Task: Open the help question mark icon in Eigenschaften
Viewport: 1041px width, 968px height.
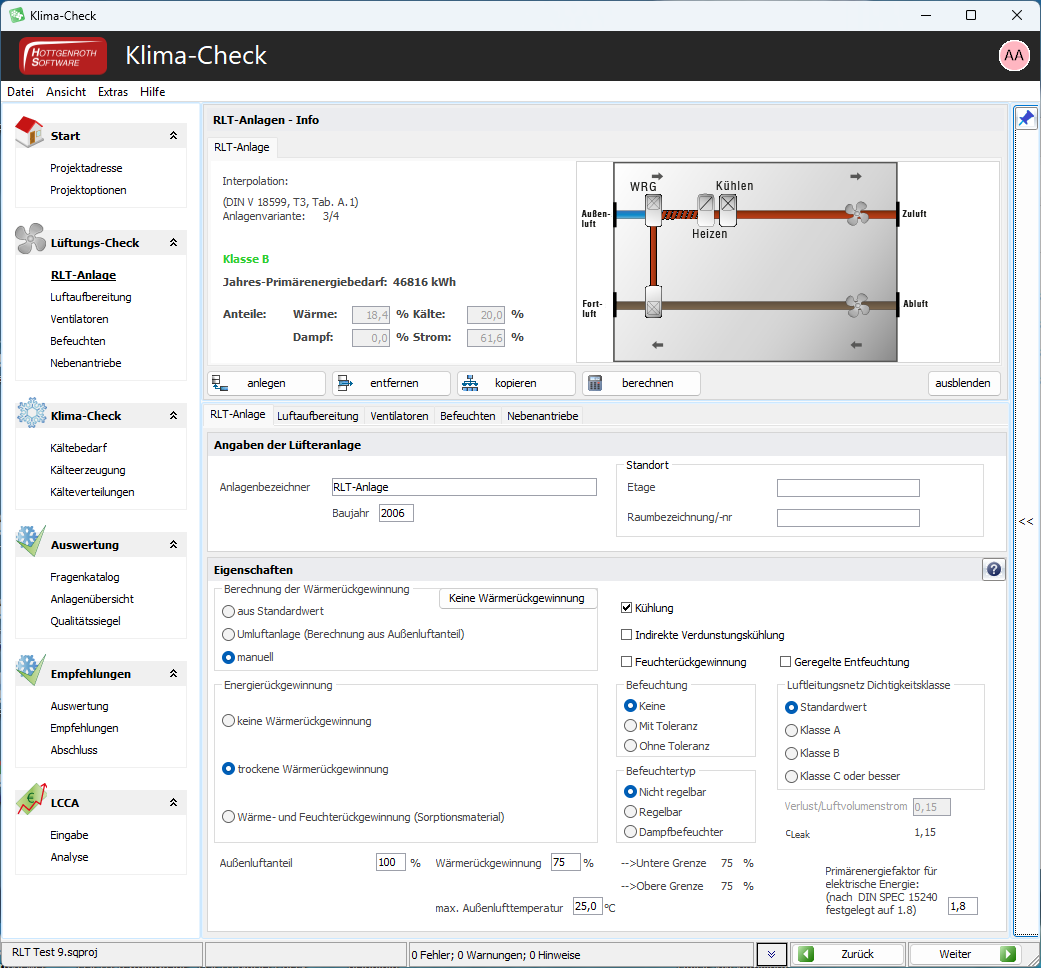Action: pos(993,569)
